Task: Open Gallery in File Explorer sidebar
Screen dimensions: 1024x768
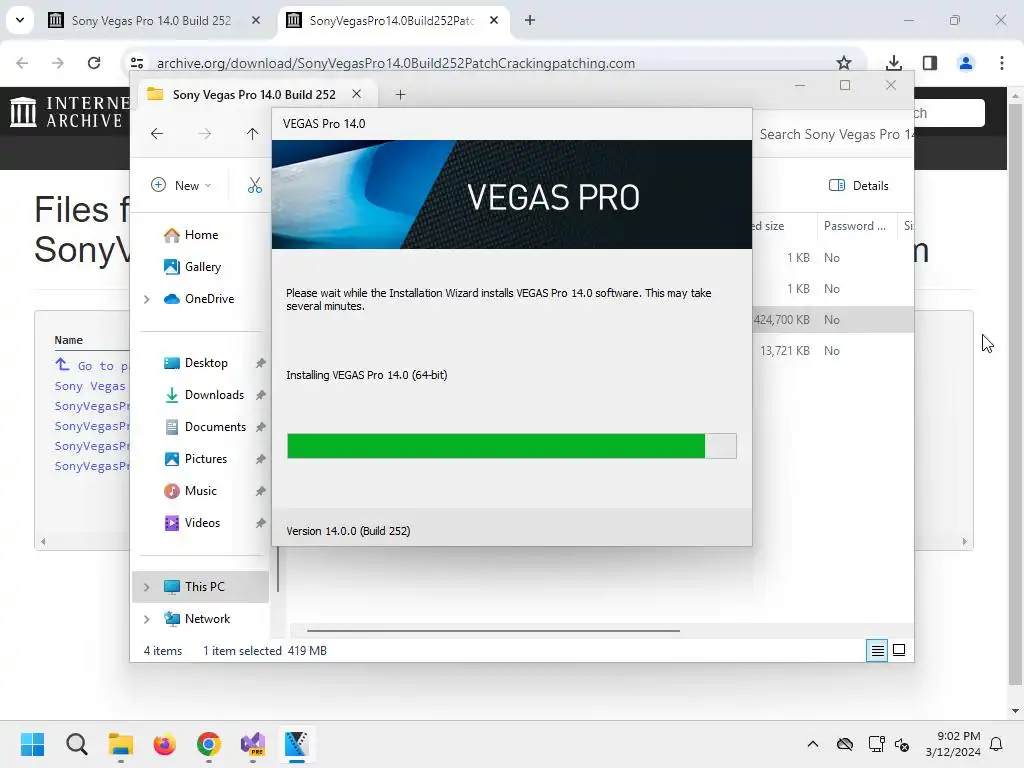Action: (192, 266)
